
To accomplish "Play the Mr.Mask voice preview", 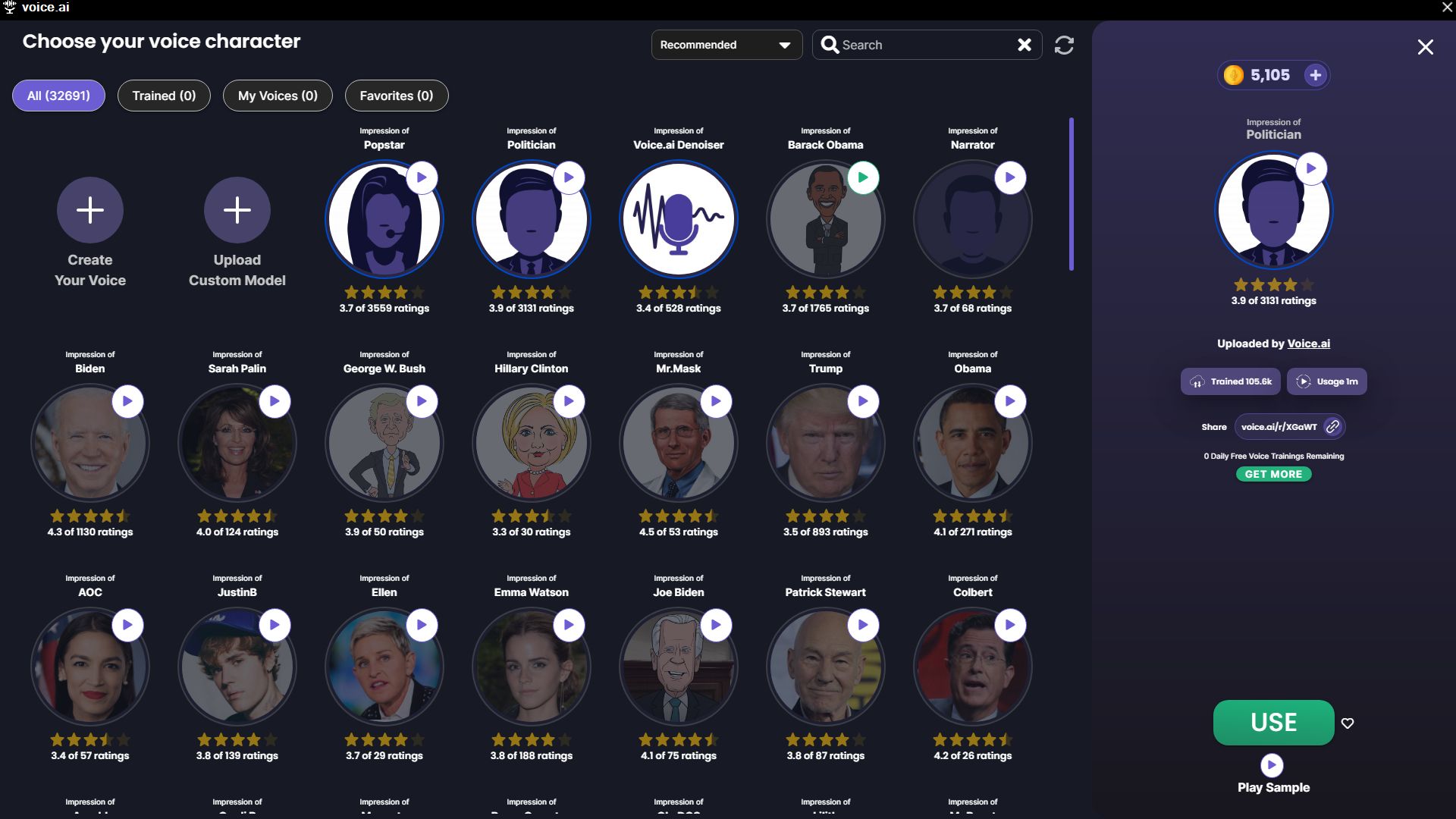I will click(716, 401).
